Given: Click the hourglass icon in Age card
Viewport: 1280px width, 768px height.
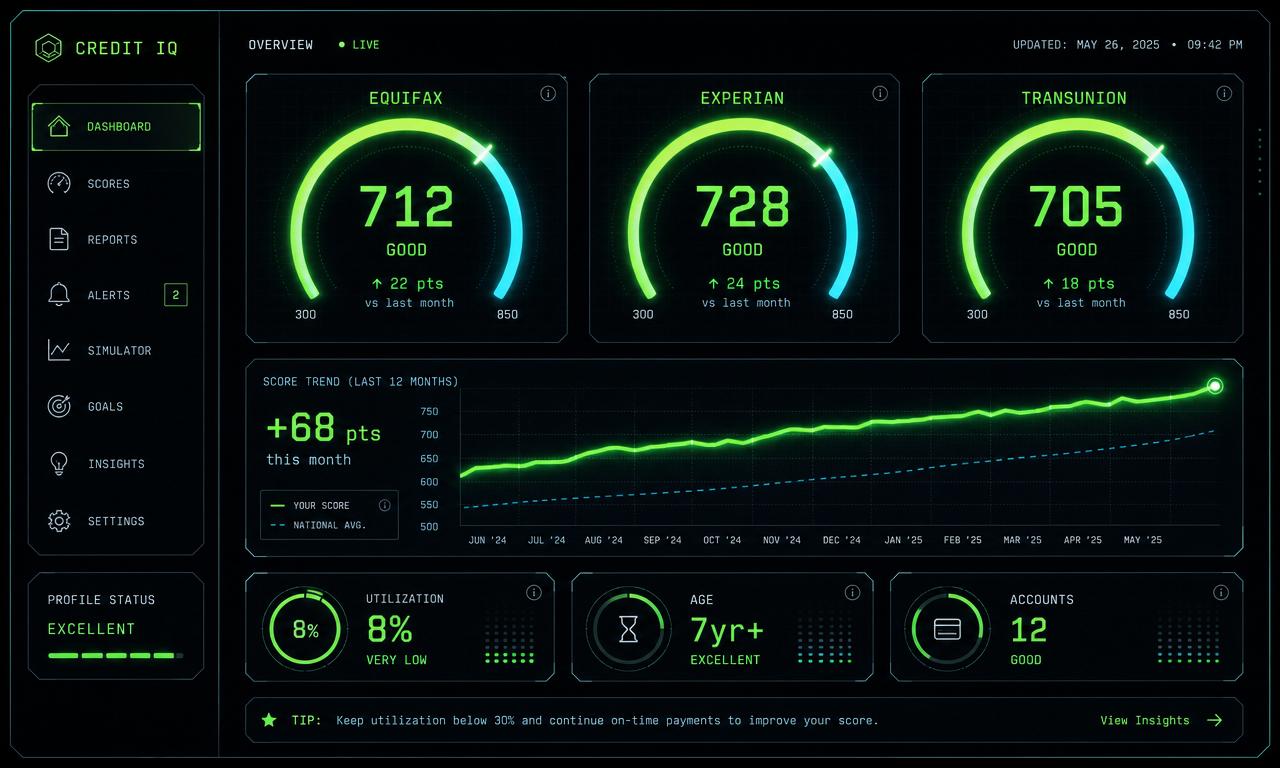Looking at the screenshot, I should [x=629, y=629].
